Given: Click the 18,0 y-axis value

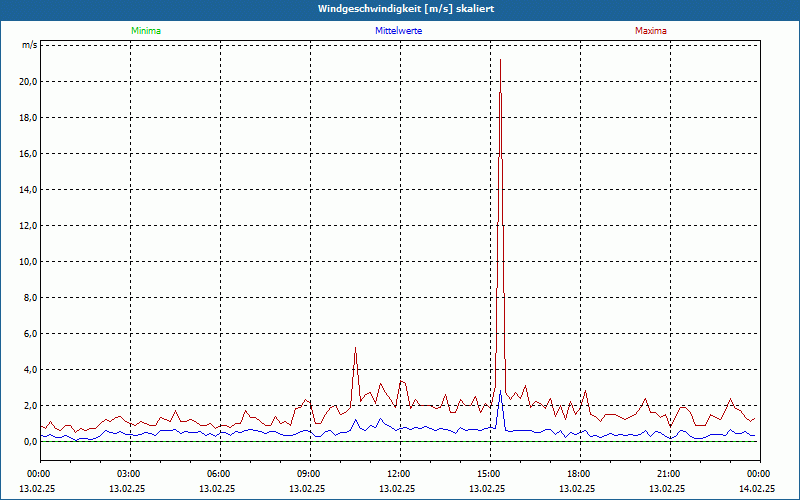Looking at the screenshot, I should pyautogui.click(x=29, y=118).
